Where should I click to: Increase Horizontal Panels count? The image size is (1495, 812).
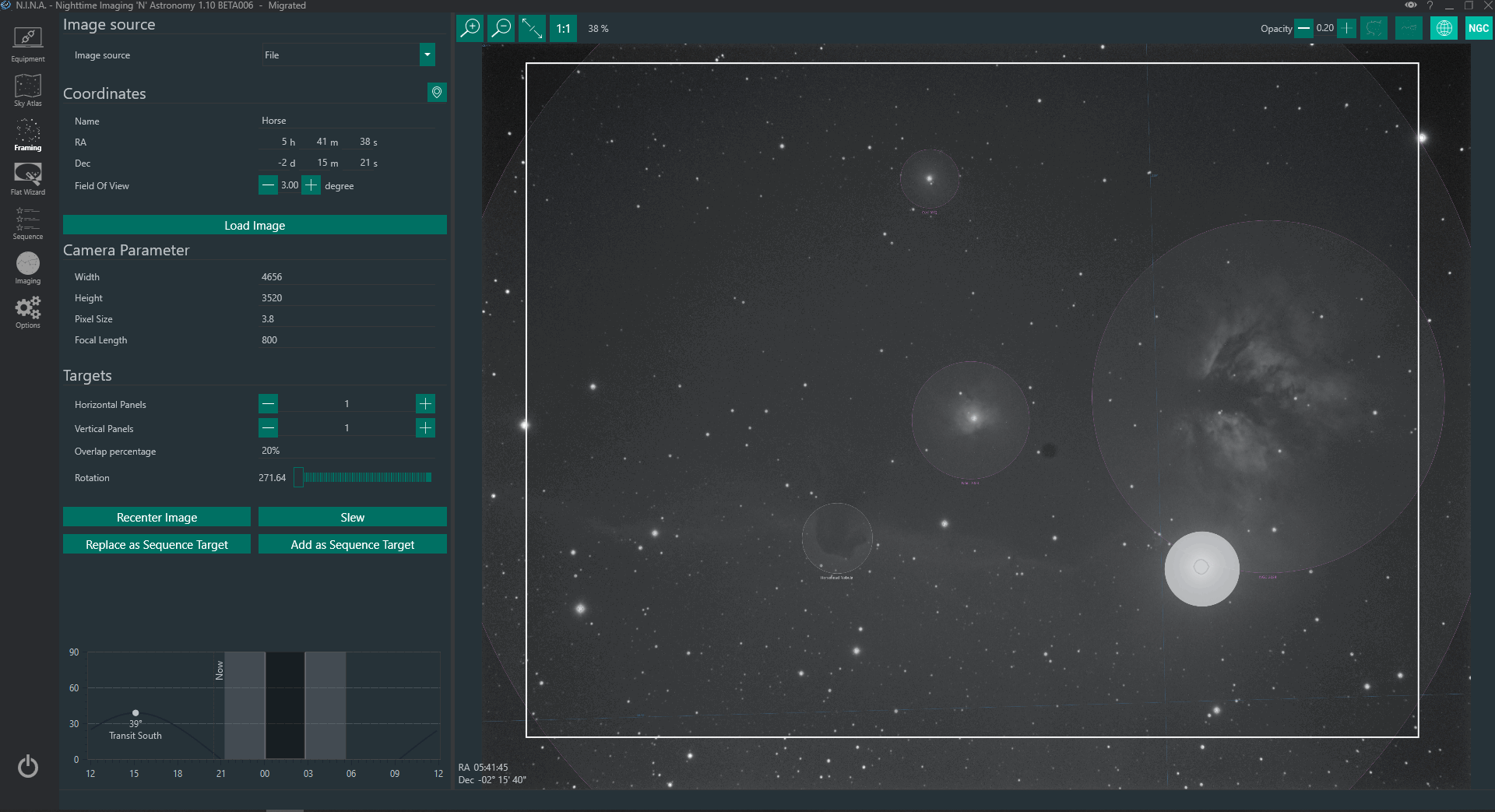click(425, 403)
